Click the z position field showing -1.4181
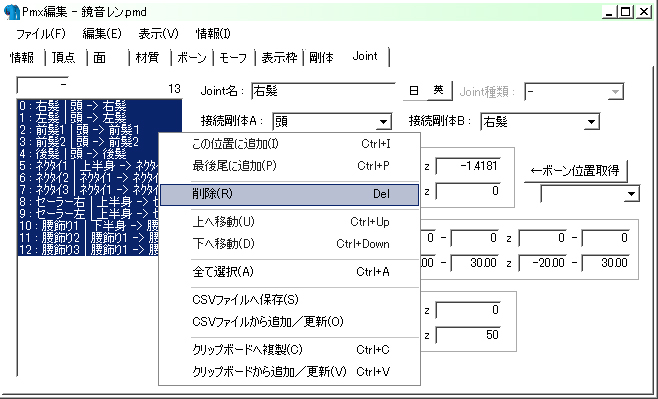The image size is (658, 399). click(468, 166)
